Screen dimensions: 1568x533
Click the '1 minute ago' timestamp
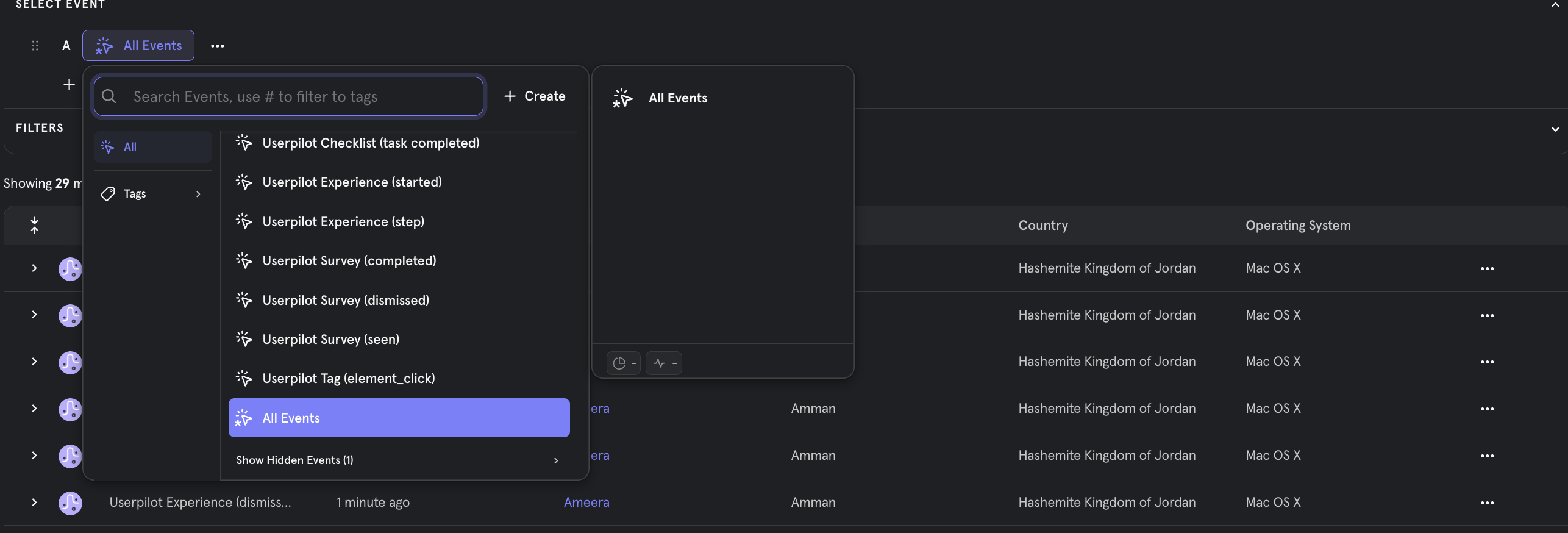pyautogui.click(x=373, y=503)
